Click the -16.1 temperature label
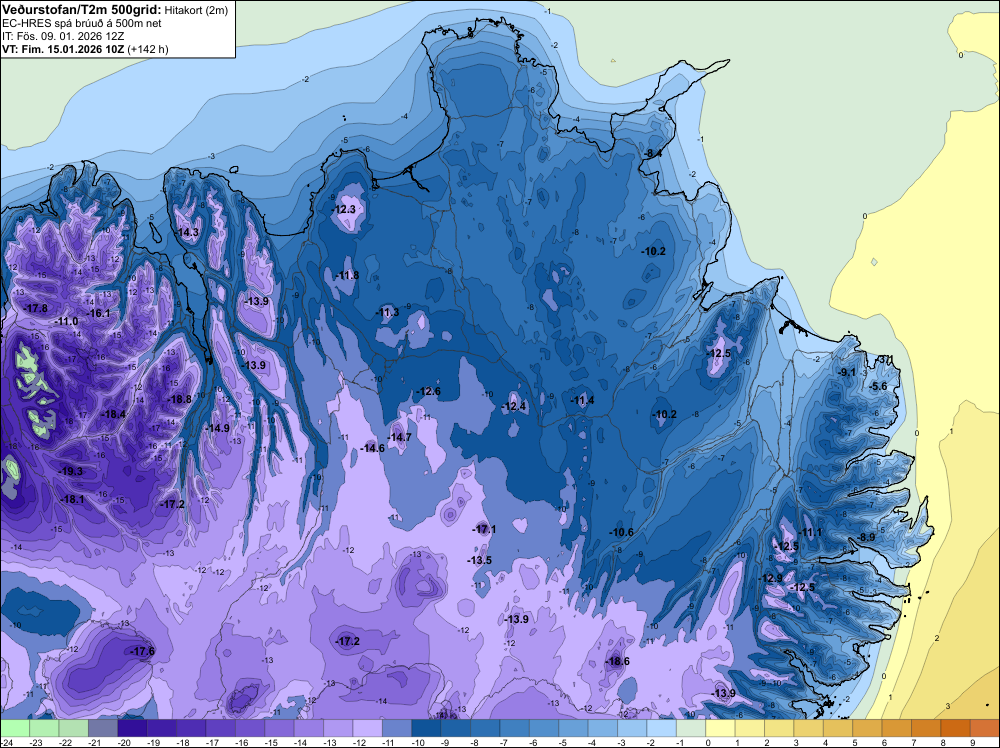 click(98, 313)
